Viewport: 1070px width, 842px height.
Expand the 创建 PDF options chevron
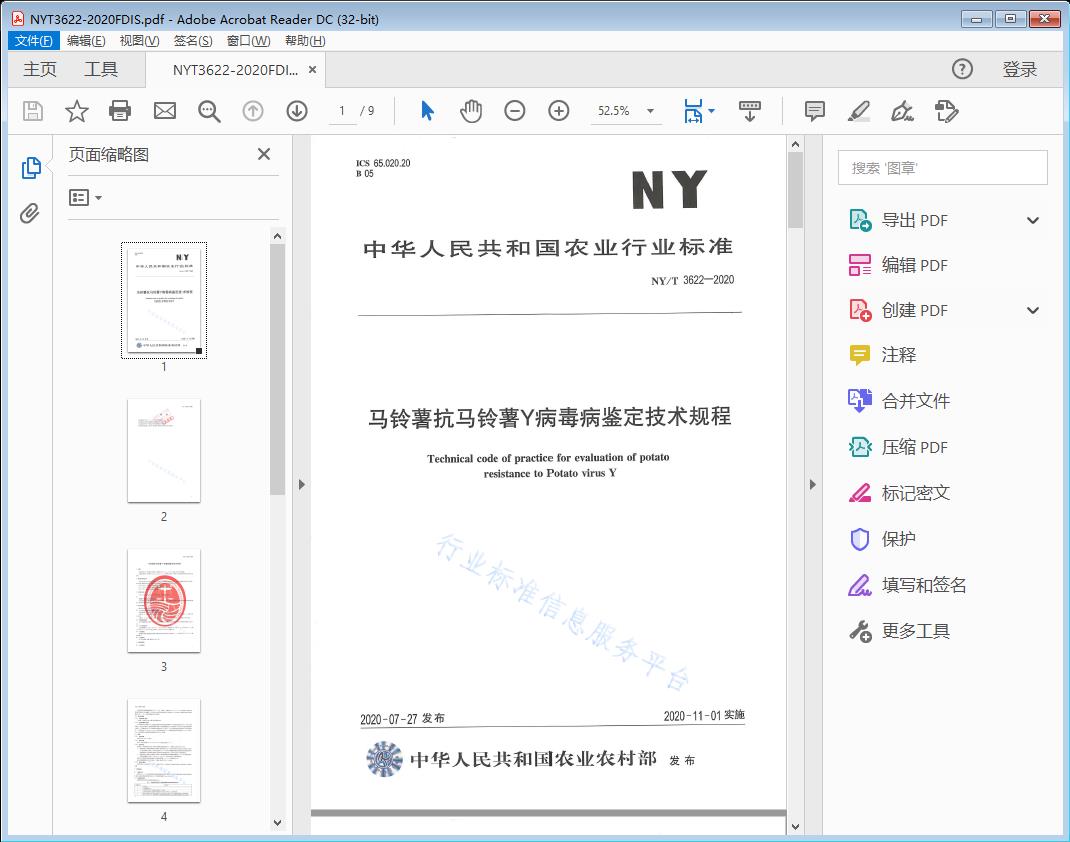tap(1032, 310)
